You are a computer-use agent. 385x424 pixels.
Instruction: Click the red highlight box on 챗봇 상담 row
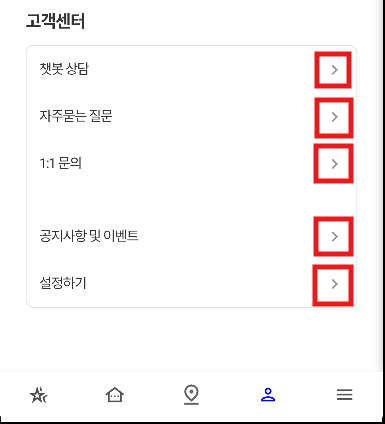coord(333,70)
